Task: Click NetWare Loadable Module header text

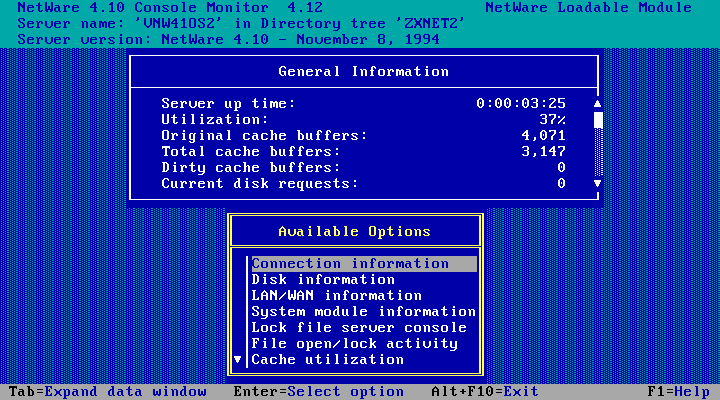Action: coord(588,8)
